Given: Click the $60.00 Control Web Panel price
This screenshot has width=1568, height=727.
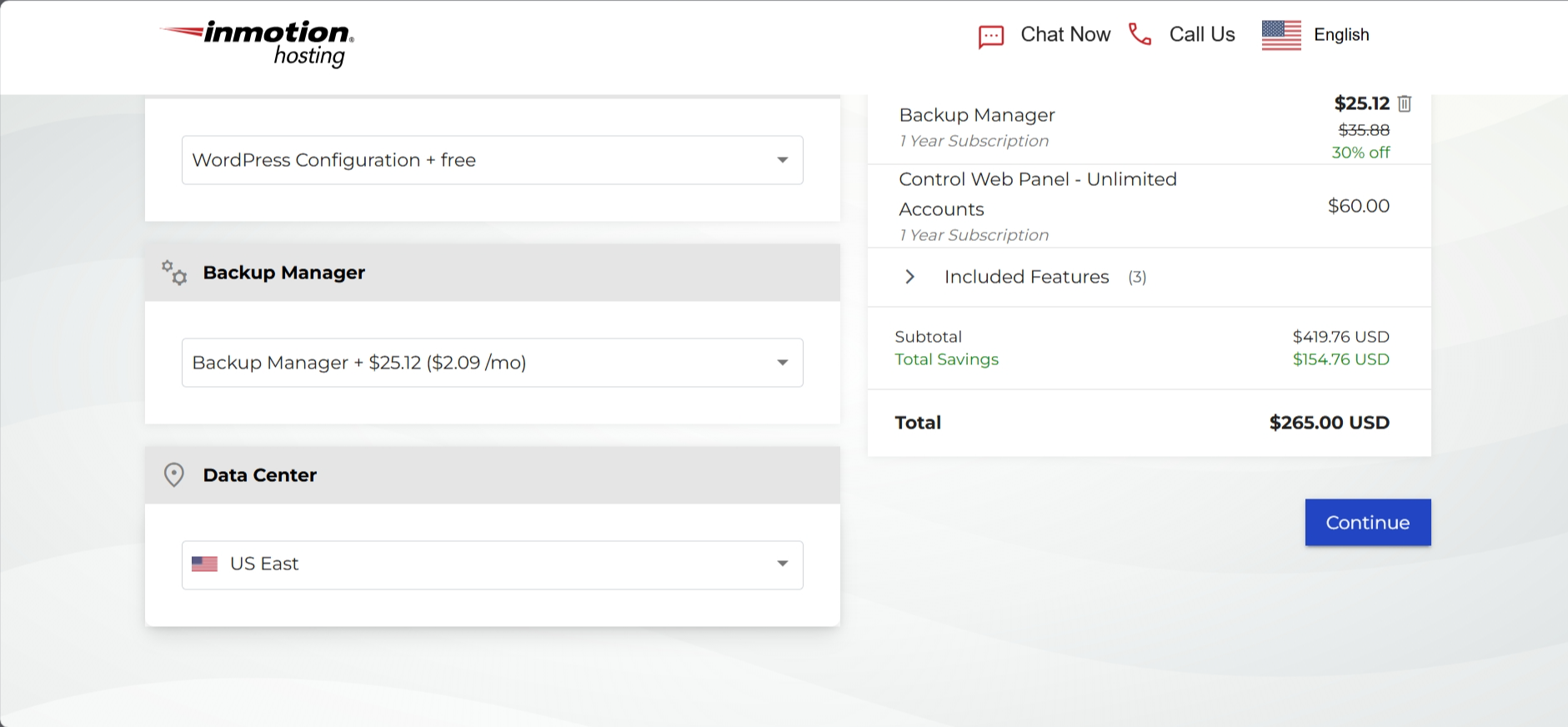Looking at the screenshot, I should (x=1359, y=206).
